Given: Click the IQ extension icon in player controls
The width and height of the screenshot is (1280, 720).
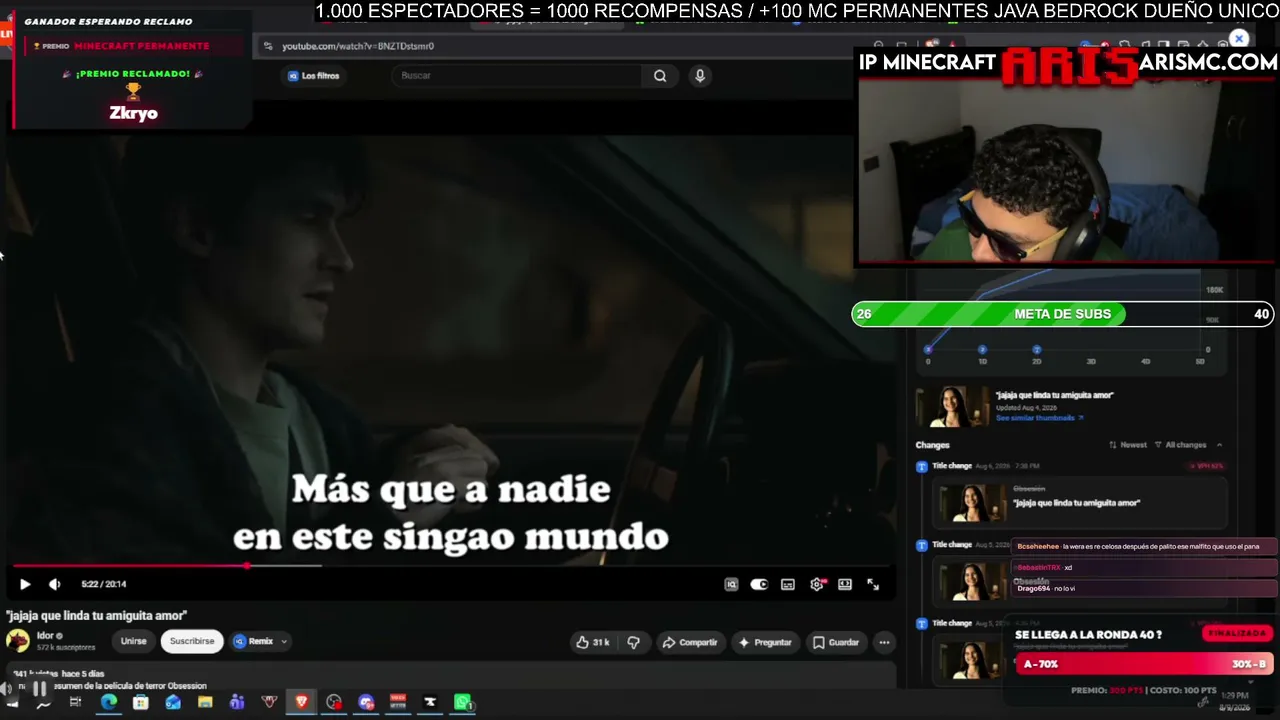Looking at the screenshot, I should pos(731,584).
